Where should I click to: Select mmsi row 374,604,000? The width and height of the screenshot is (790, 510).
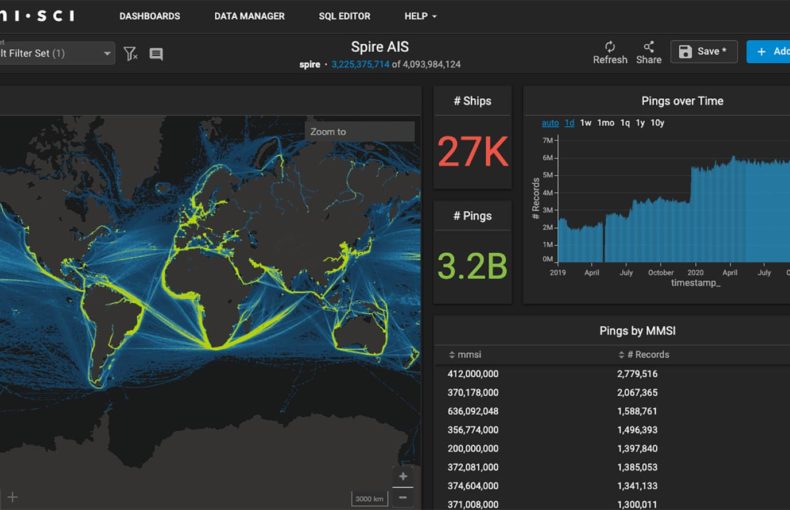point(473,486)
